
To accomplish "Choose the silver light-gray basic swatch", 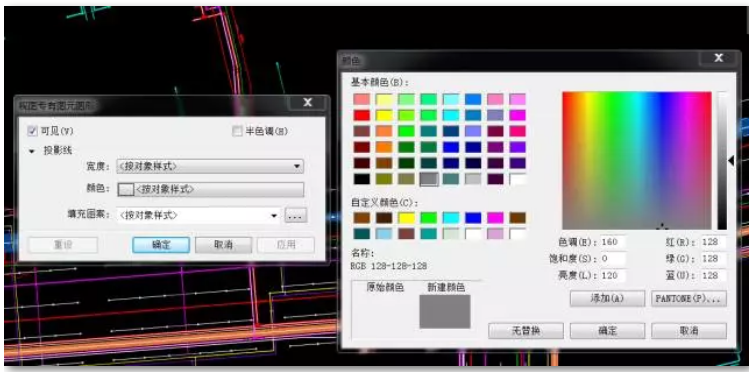I will coord(473,179).
